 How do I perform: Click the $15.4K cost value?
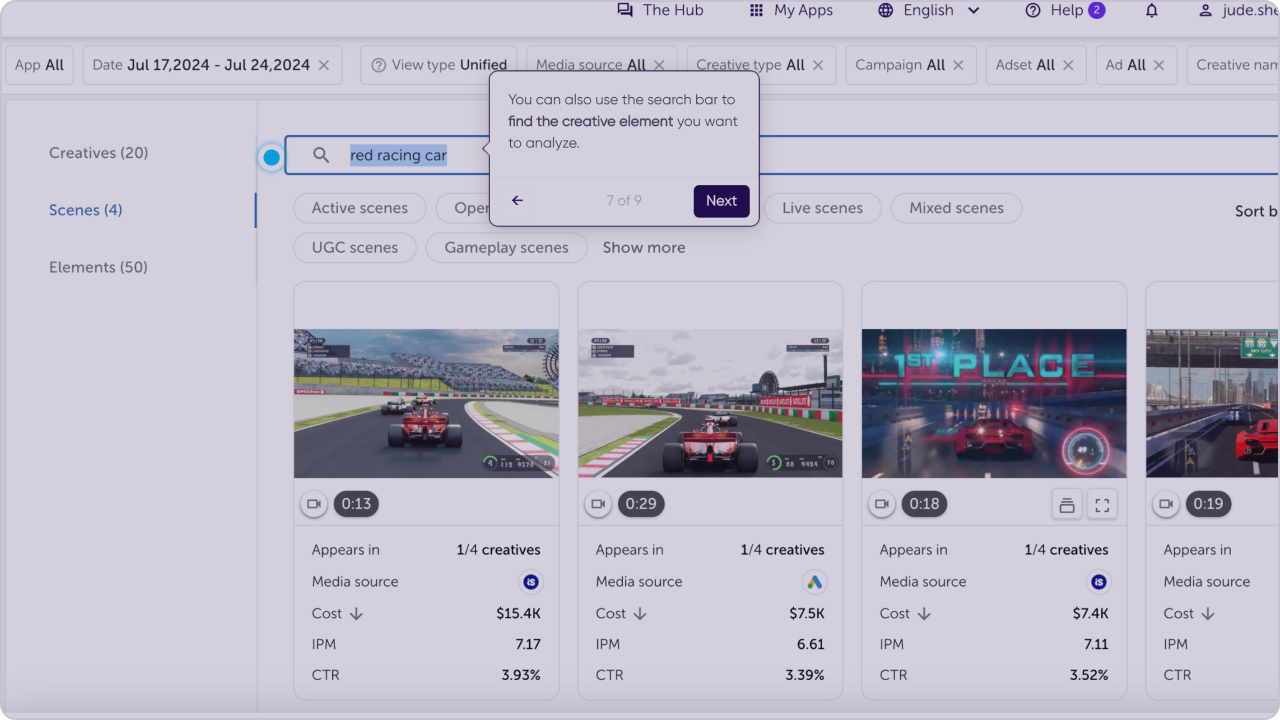518,614
